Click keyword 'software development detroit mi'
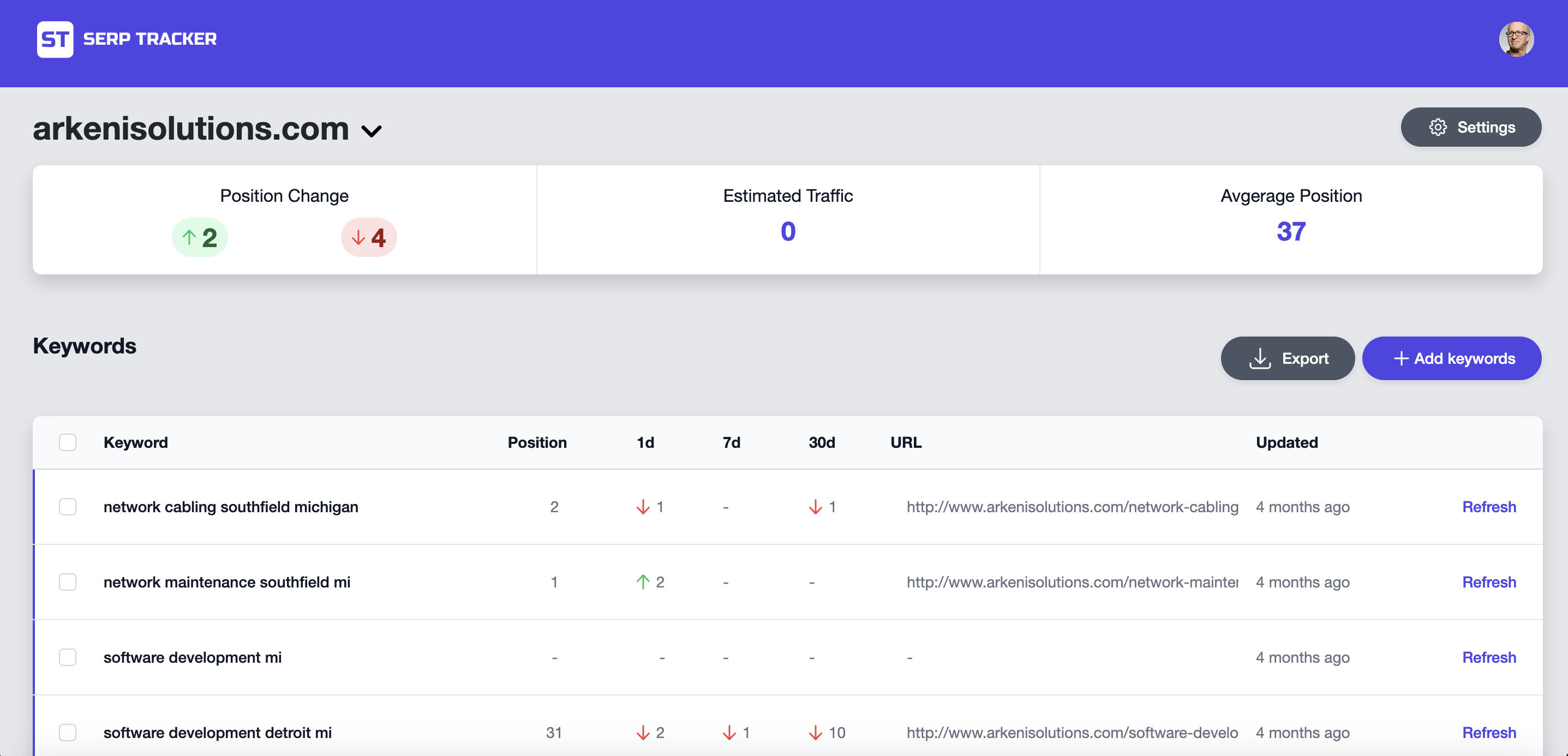1568x756 pixels. 217,733
